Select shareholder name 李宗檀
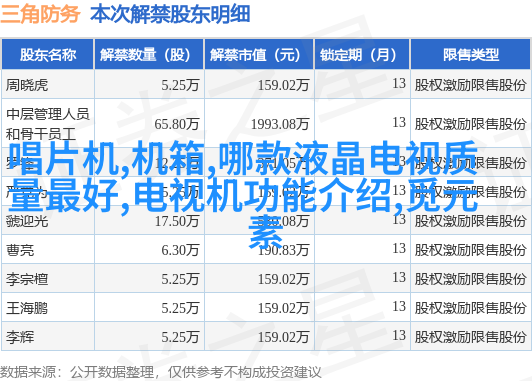Viewport: 532px width, 381px height. (x=27, y=279)
